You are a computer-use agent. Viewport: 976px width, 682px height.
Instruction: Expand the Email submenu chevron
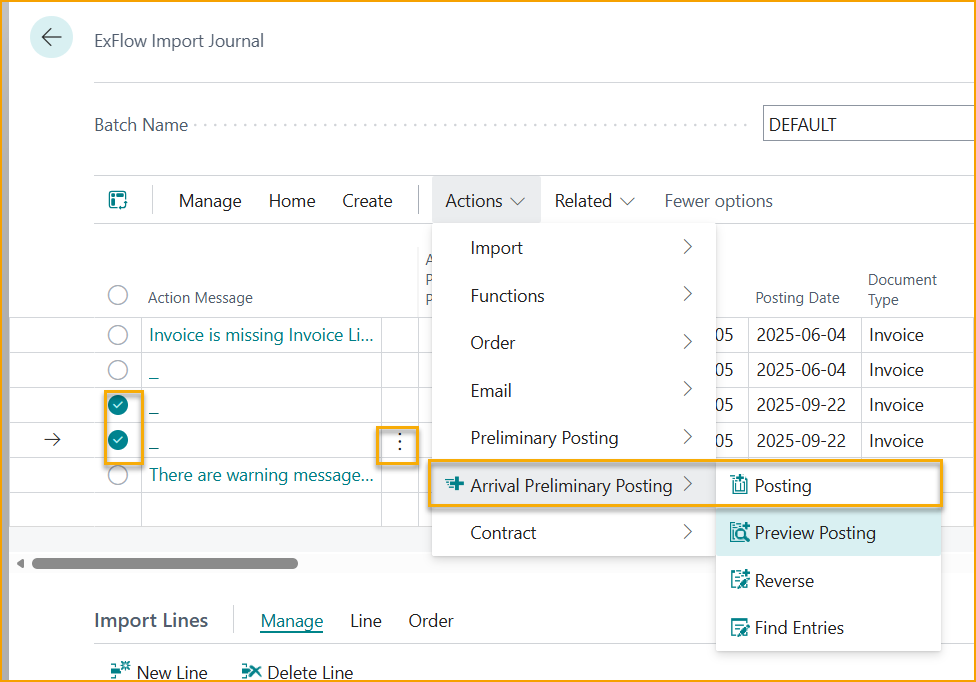688,389
